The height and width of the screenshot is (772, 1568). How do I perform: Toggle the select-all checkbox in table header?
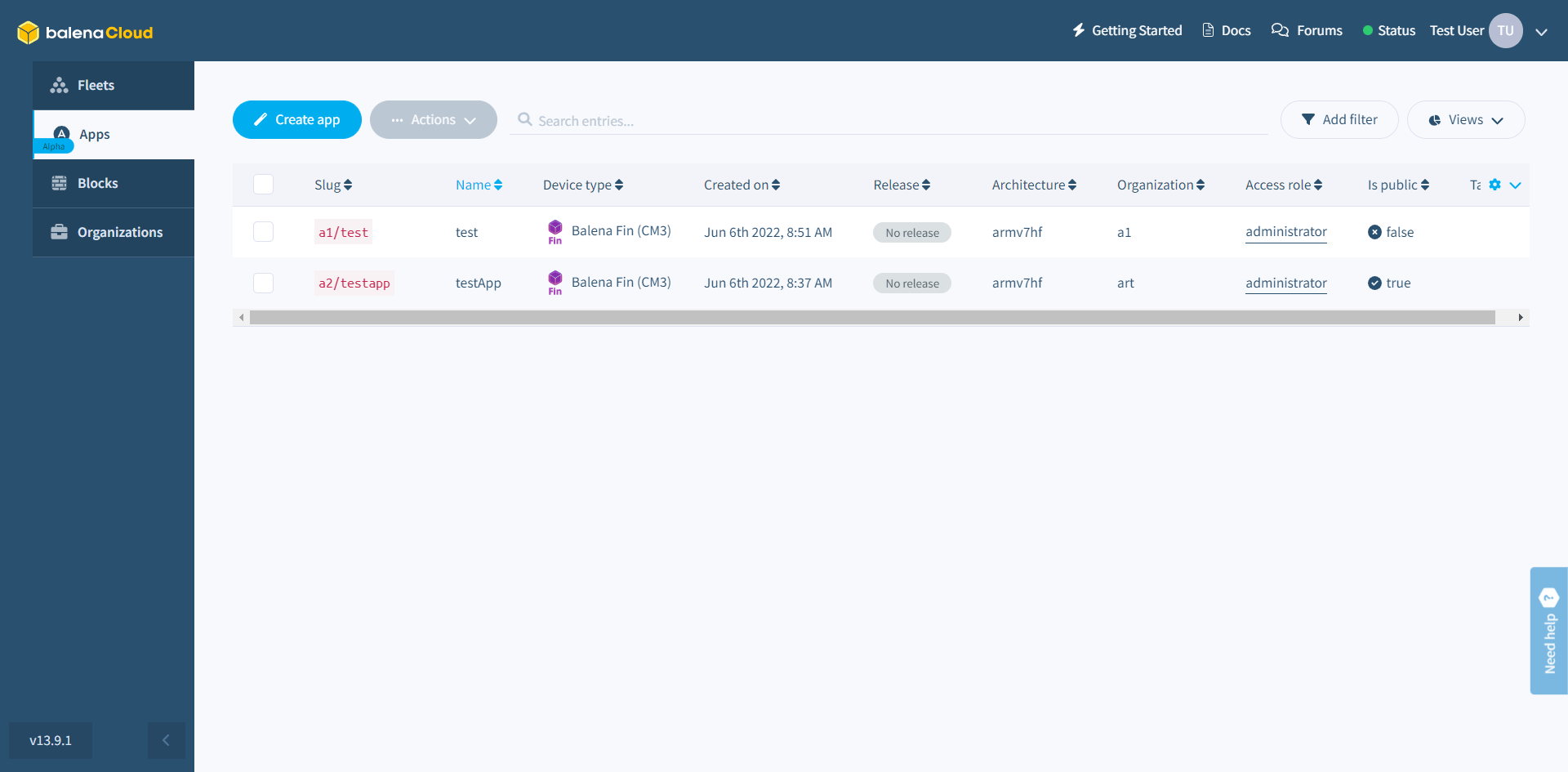tap(263, 185)
